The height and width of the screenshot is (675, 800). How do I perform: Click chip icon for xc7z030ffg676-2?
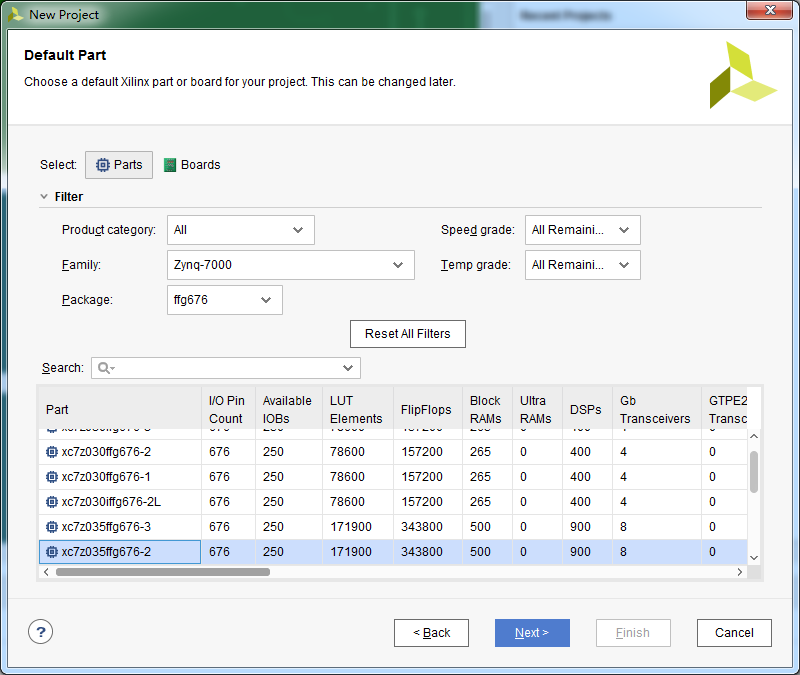click(x=52, y=452)
